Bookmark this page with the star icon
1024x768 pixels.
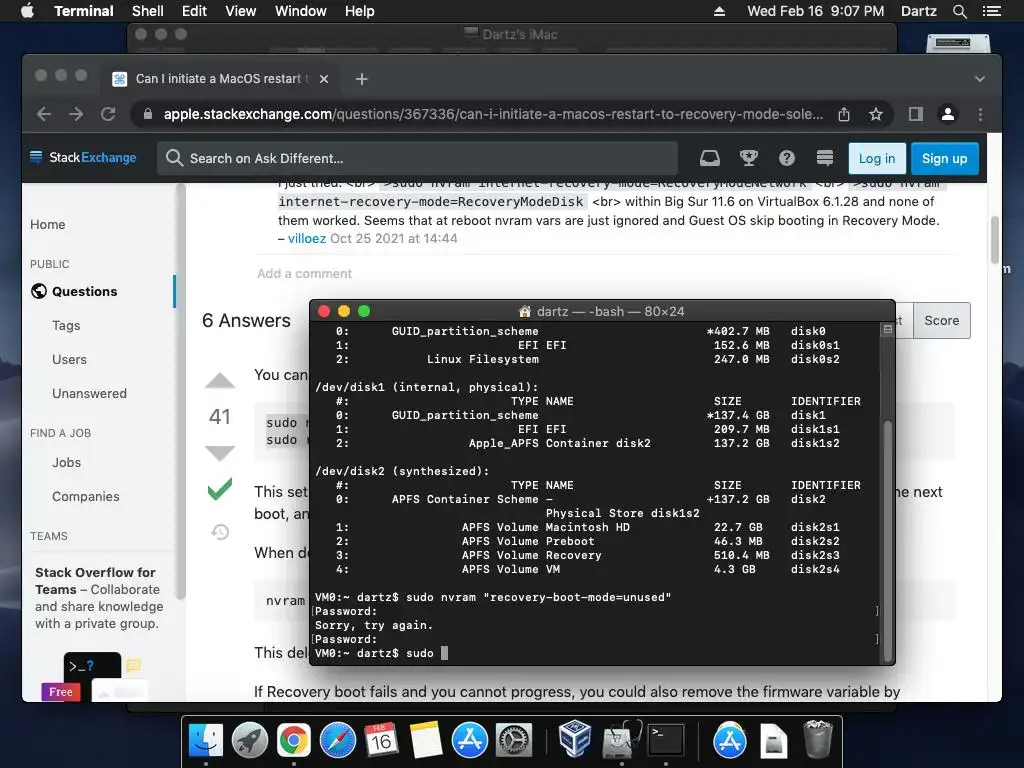click(876, 114)
